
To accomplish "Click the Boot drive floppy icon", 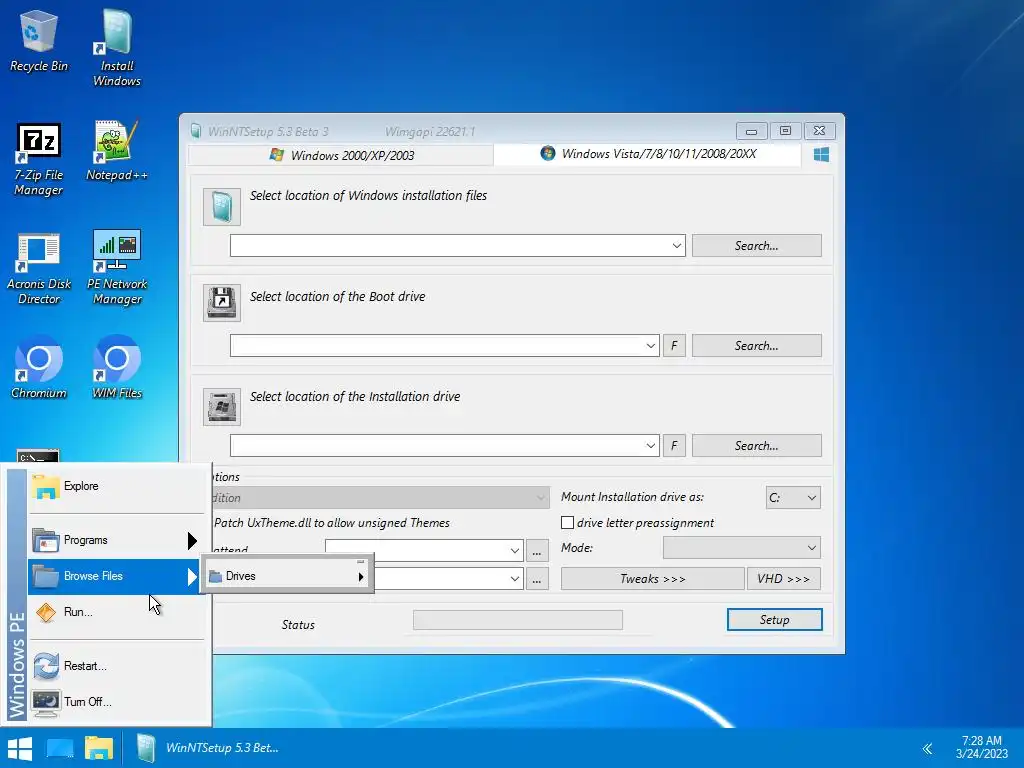I will pyautogui.click(x=222, y=302).
